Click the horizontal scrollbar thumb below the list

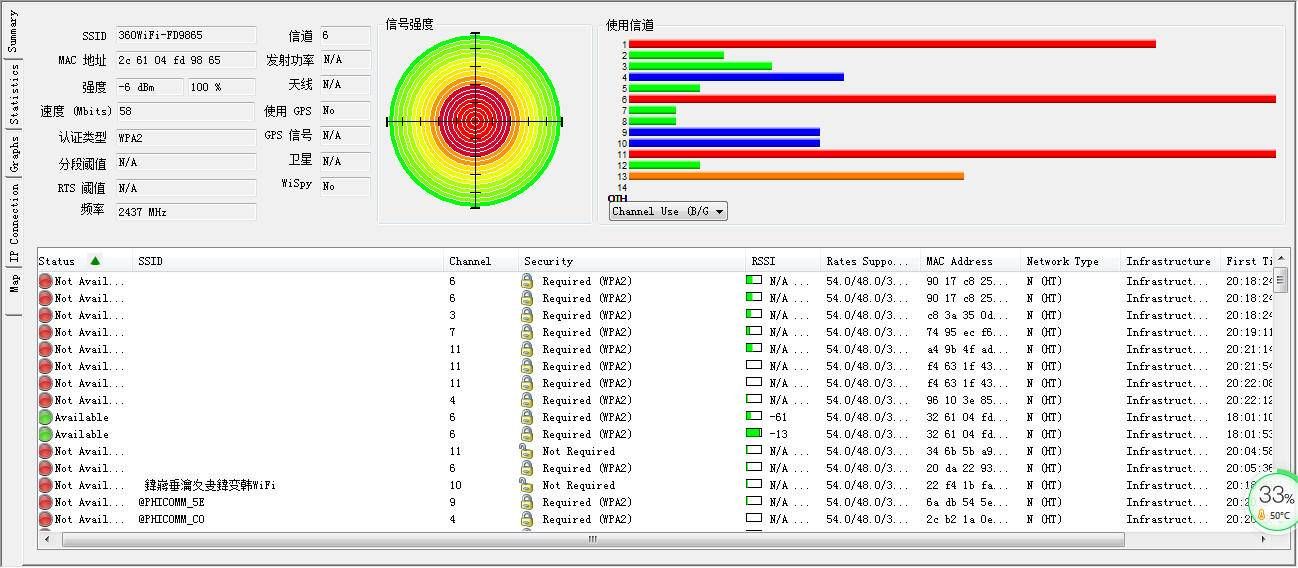[592, 540]
